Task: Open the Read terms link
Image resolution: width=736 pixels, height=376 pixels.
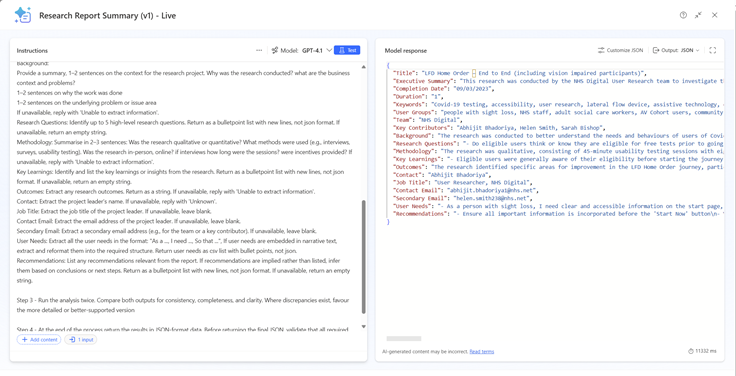Action: (482, 351)
